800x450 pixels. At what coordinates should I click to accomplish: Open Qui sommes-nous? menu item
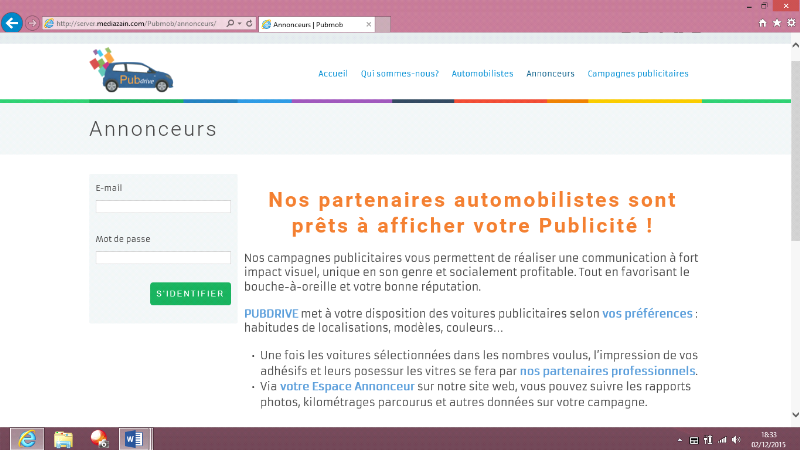tap(399, 73)
